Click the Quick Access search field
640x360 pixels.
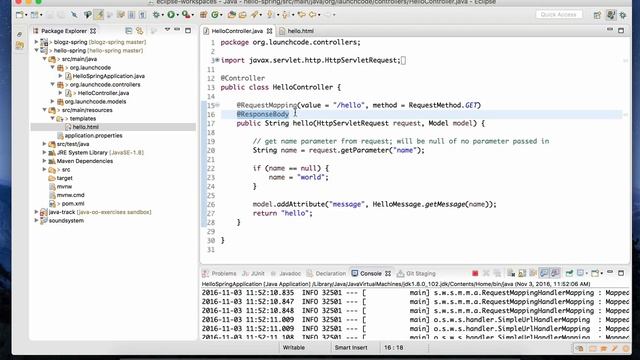(x=558, y=15)
